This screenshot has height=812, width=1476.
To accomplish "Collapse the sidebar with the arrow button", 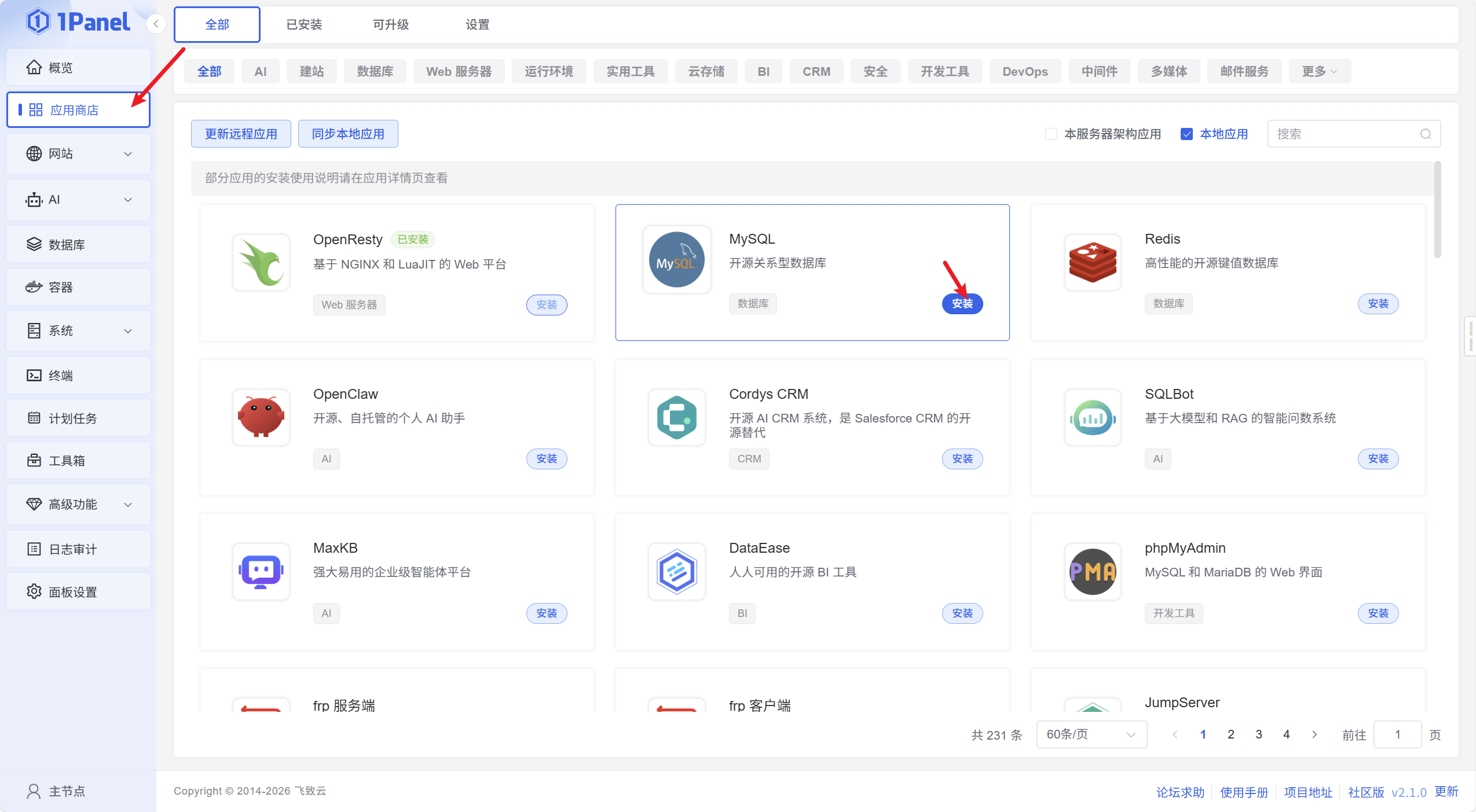I will coord(156,24).
